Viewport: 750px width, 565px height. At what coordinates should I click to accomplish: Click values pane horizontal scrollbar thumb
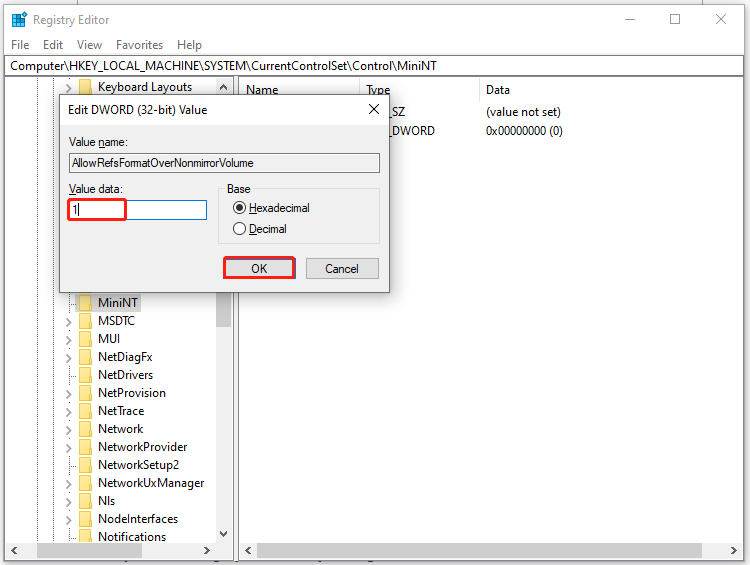[479, 550]
